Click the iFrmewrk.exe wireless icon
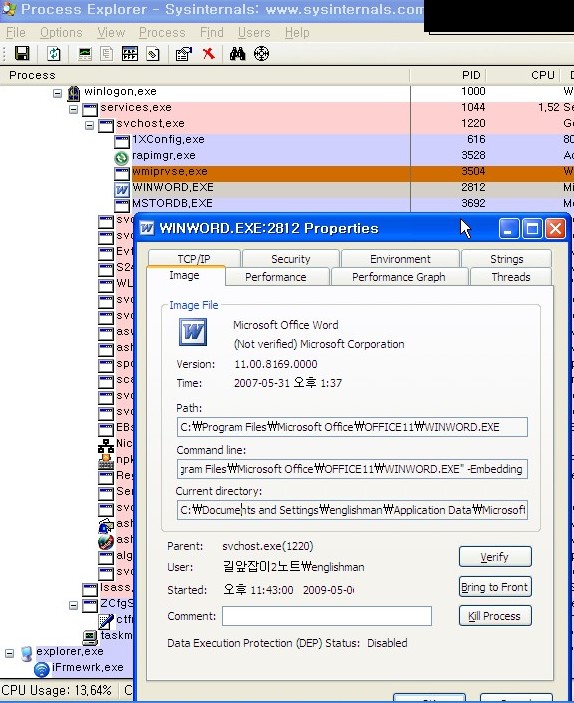The height and width of the screenshot is (703, 574). (42, 669)
